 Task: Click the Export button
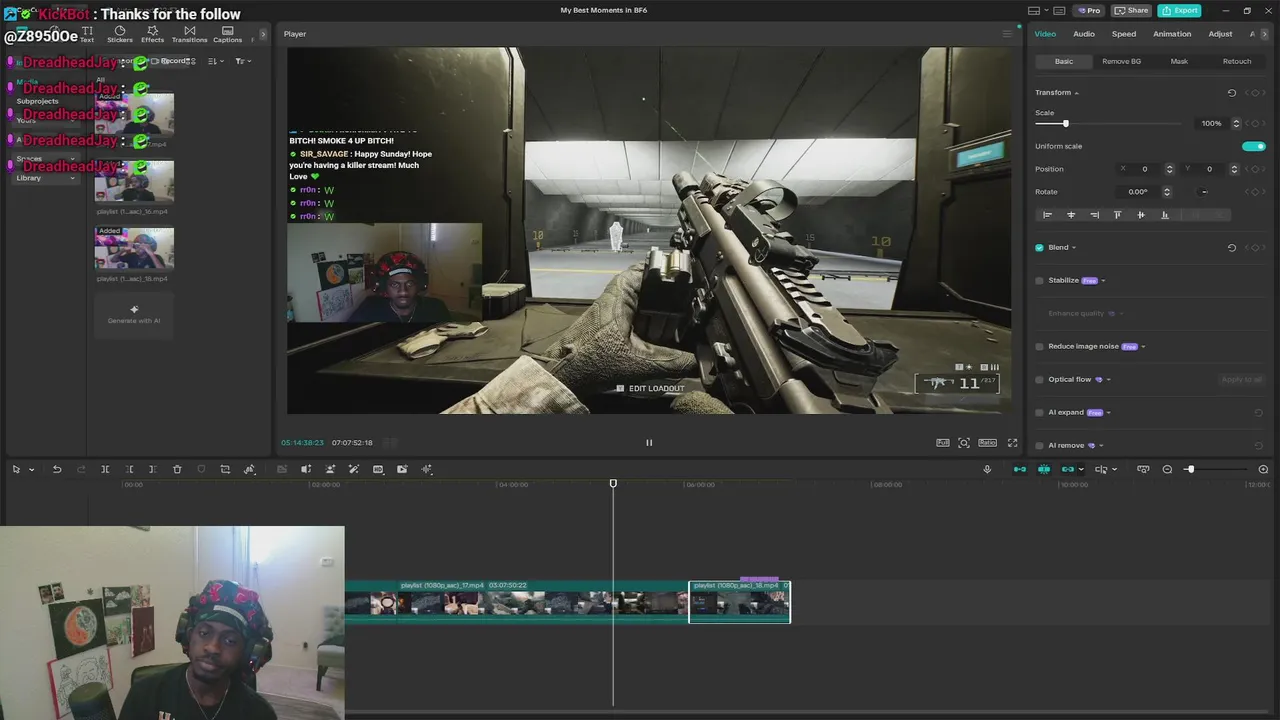pos(1179,10)
